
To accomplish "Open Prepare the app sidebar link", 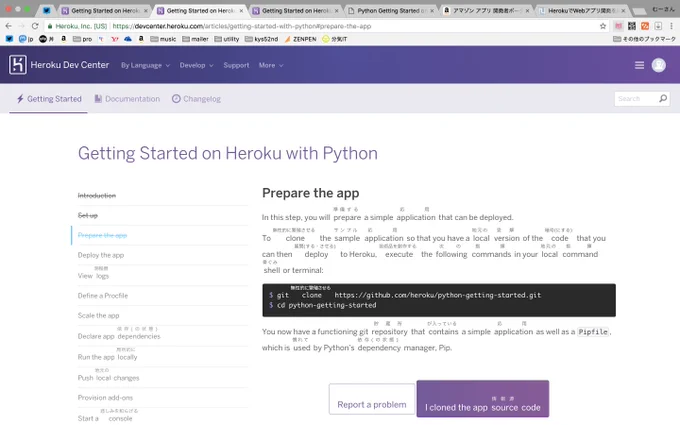I will 102,235.
